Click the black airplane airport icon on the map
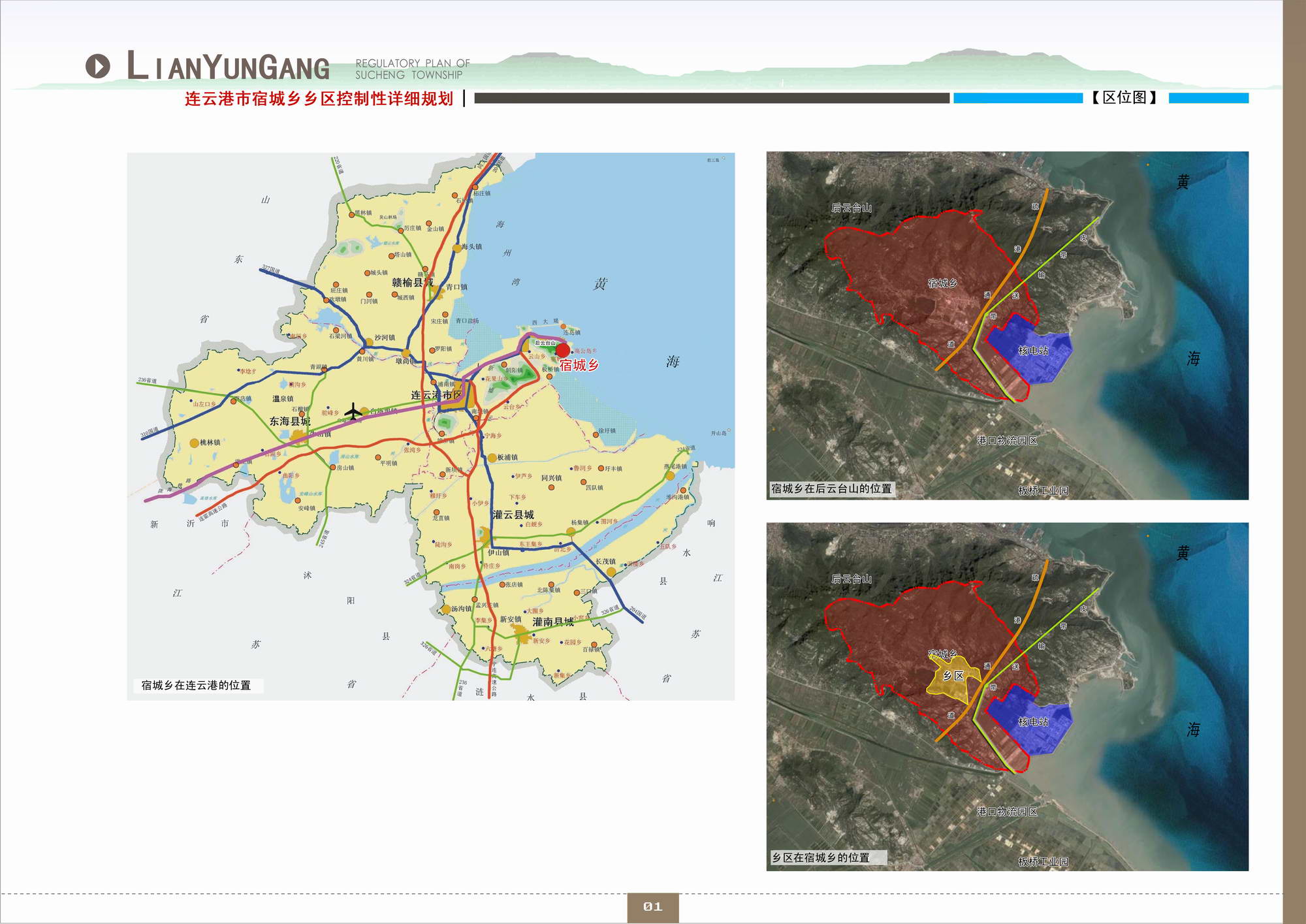Image resolution: width=1306 pixels, height=924 pixels. point(353,411)
